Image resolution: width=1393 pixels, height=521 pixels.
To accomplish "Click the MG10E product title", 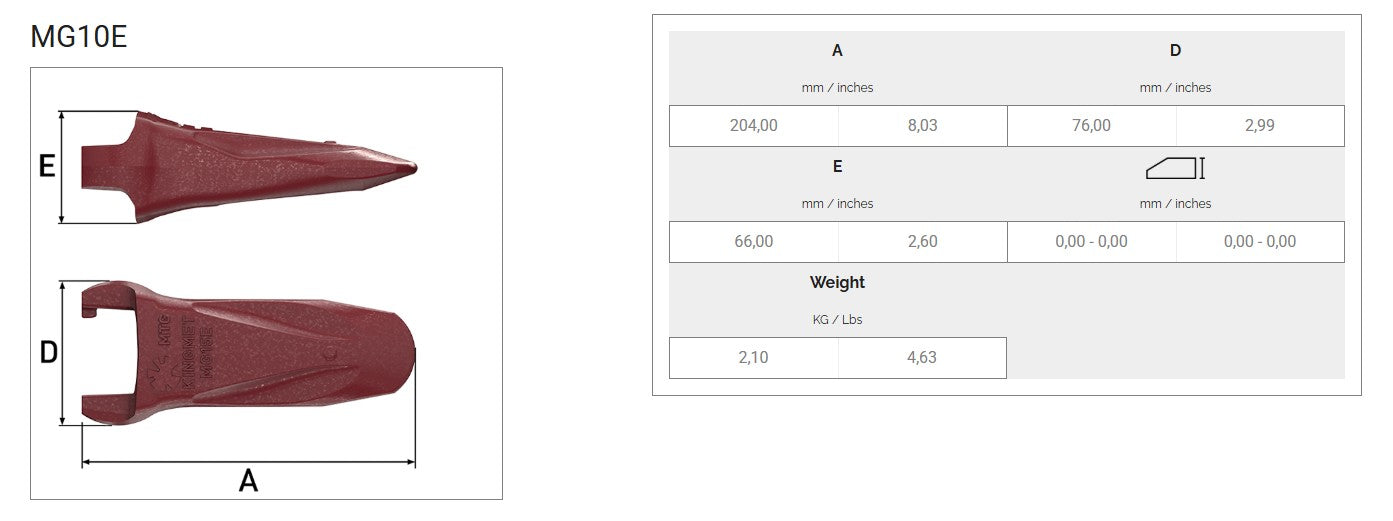I will 79,37.
